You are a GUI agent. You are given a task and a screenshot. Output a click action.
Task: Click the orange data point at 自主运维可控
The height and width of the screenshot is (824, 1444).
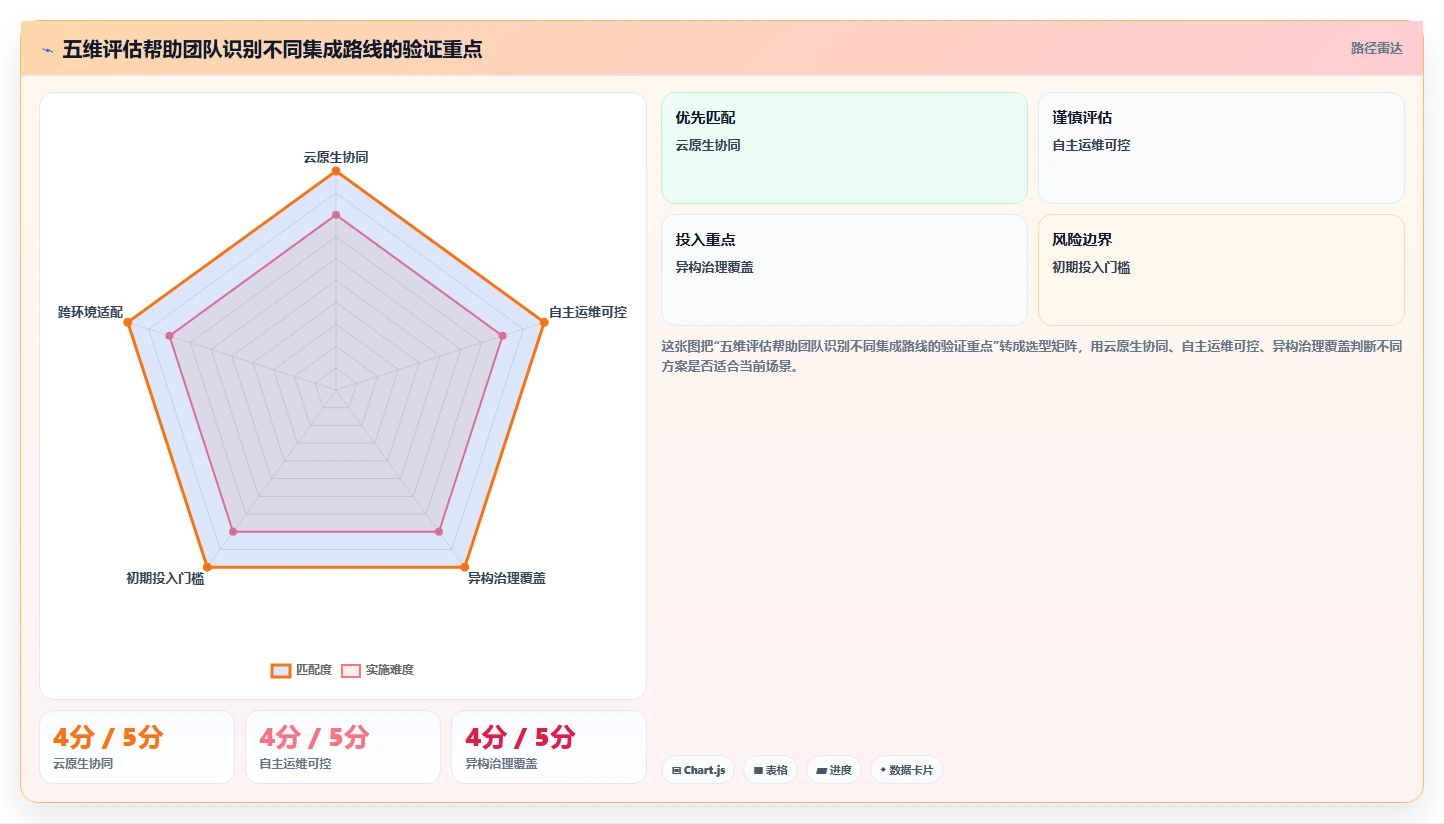pyautogui.click(x=543, y=322)
